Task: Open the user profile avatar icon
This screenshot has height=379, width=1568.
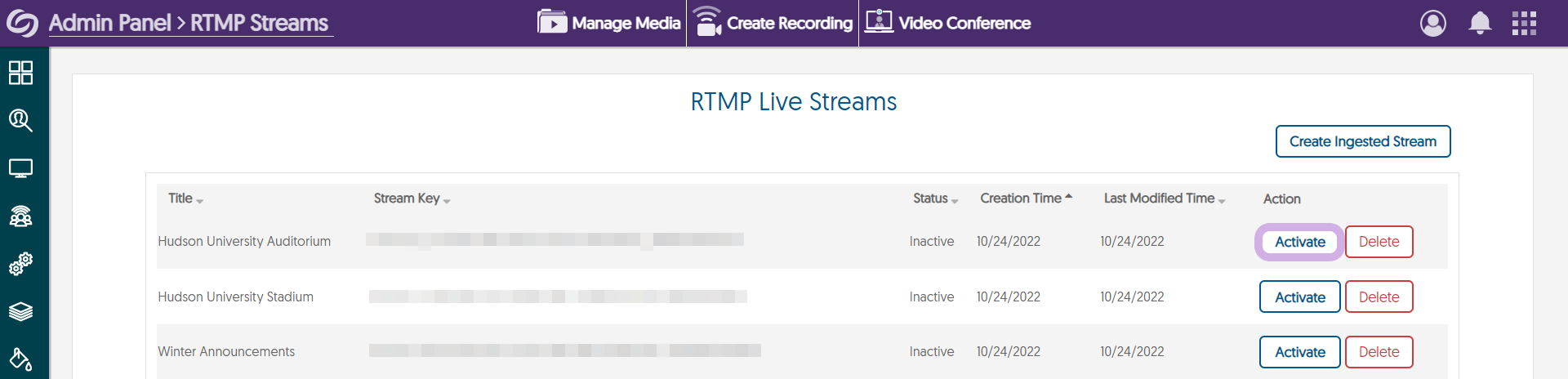Action: (x=1432, y=23)
